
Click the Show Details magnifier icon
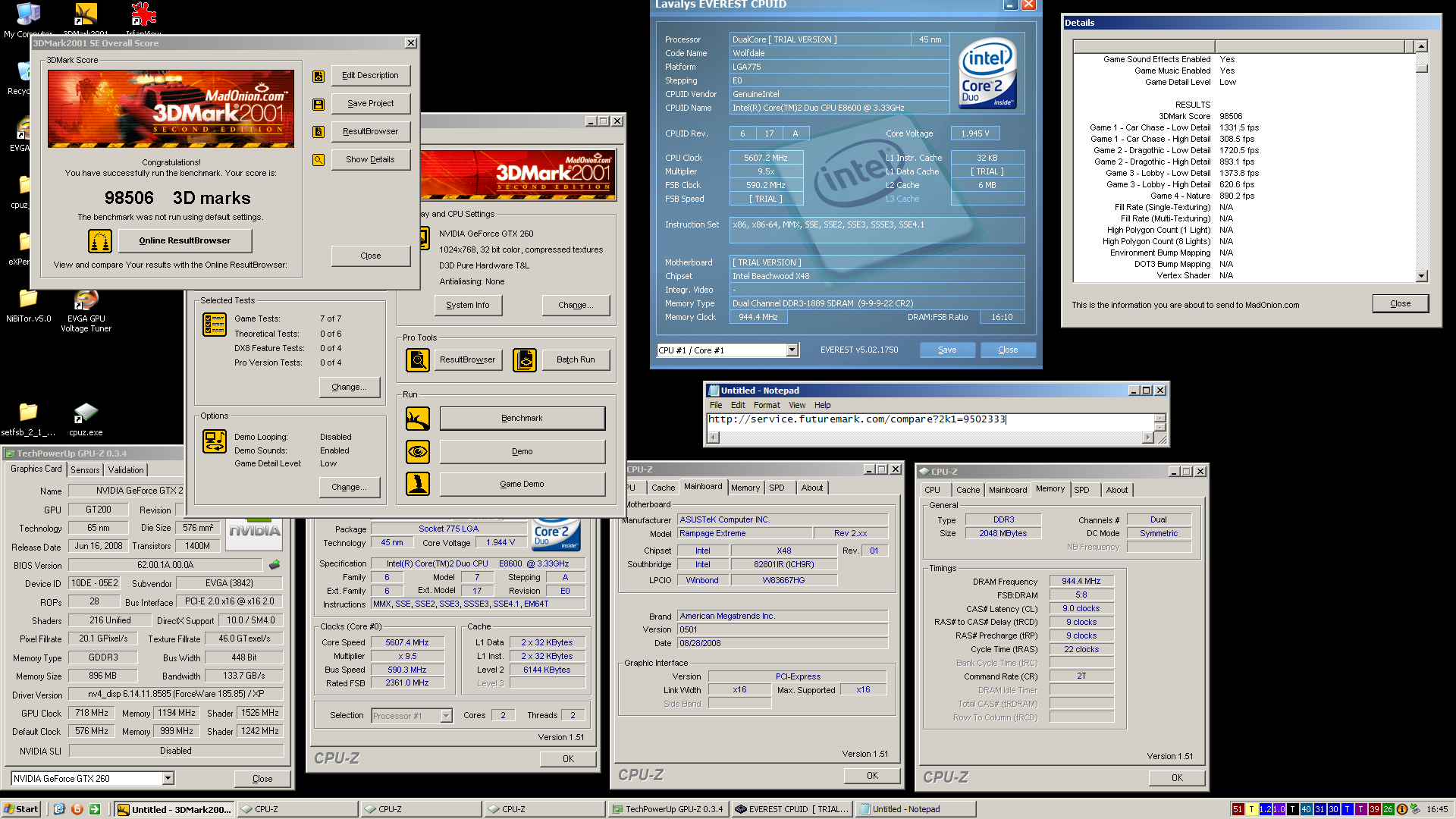(x=318, y=160)
